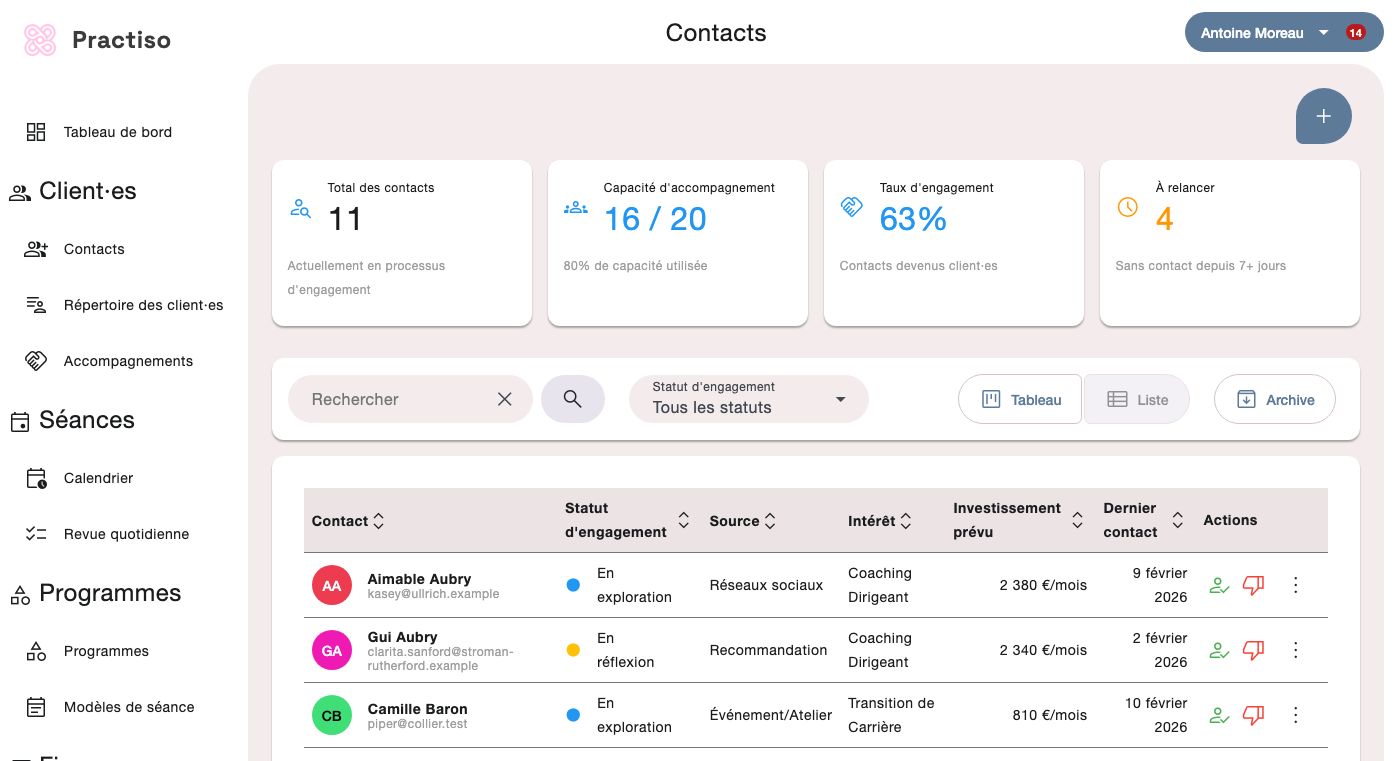The image size is (1400, 761).
Task: Click the Archive button
Action: pos(1274,398)
